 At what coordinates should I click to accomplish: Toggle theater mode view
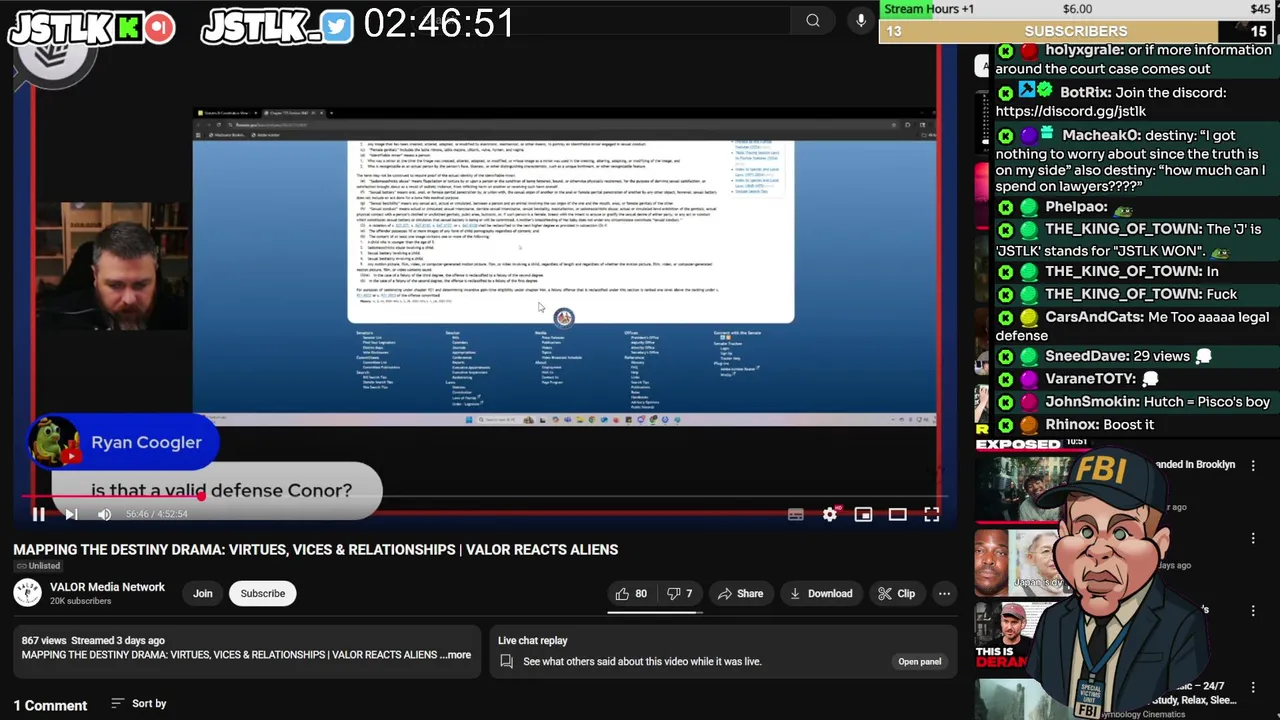point(897,514)
